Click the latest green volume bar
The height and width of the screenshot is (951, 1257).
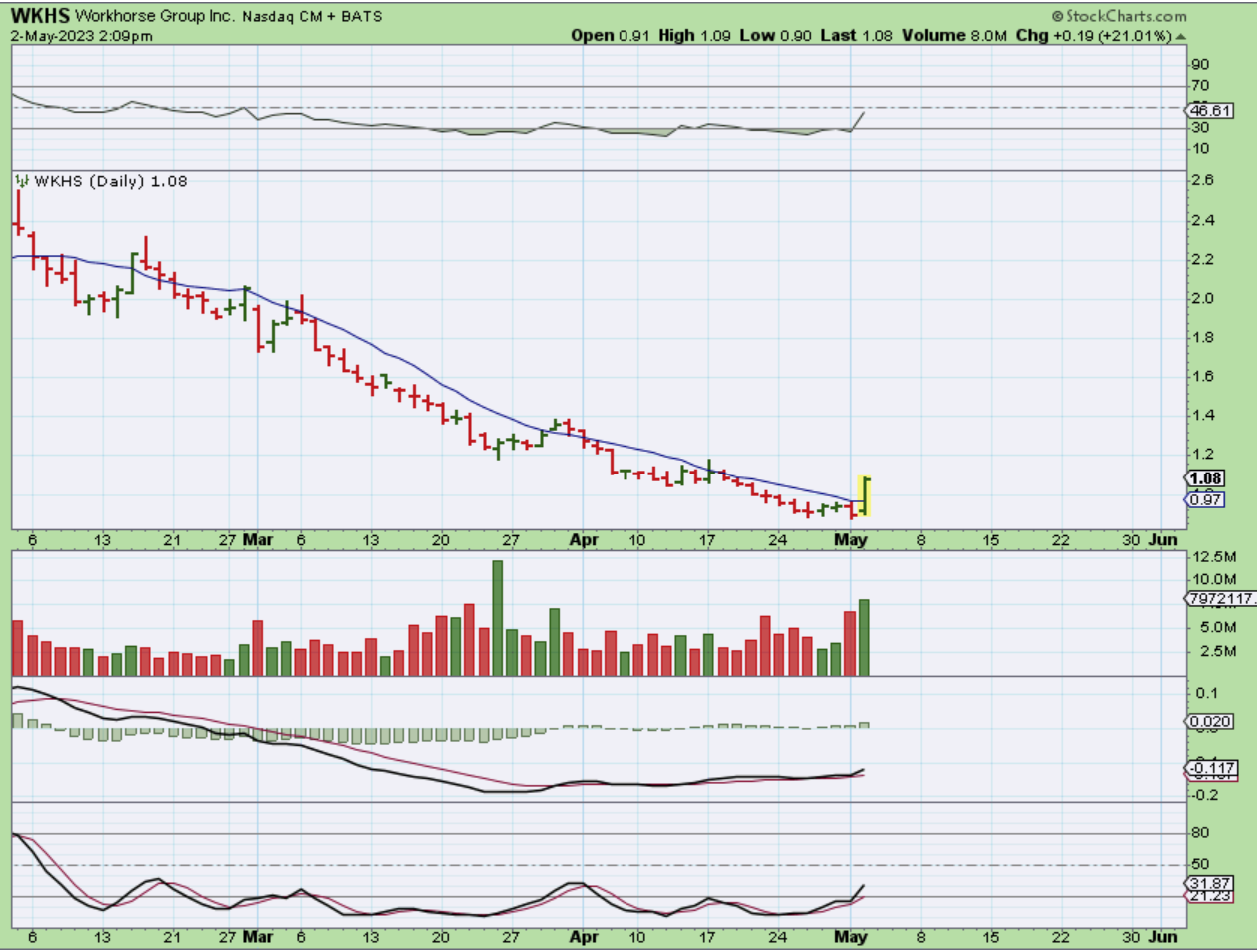coord(864,637)
